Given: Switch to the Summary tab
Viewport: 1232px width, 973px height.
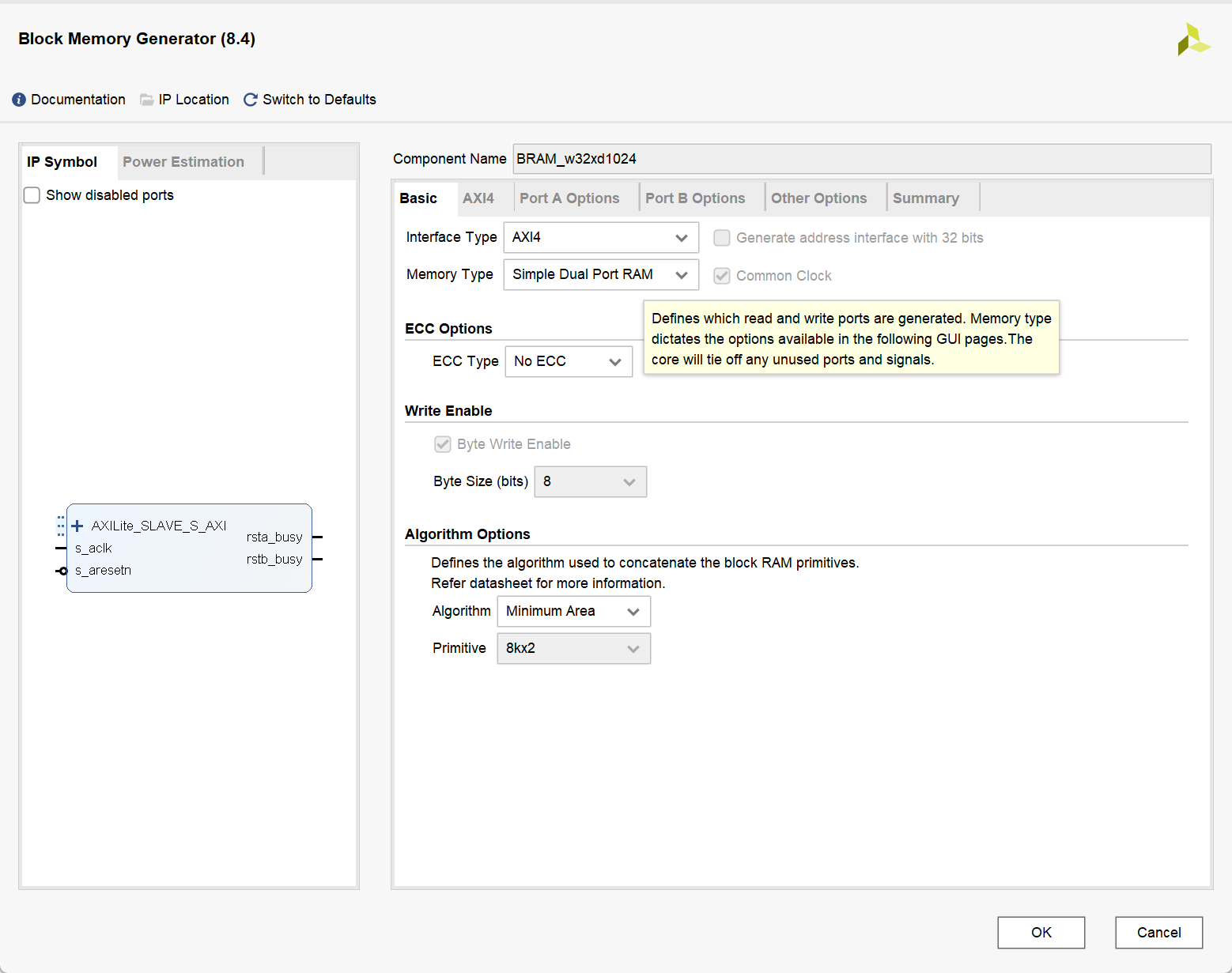Looking at the screenshot, I should [x=926, y=198].
